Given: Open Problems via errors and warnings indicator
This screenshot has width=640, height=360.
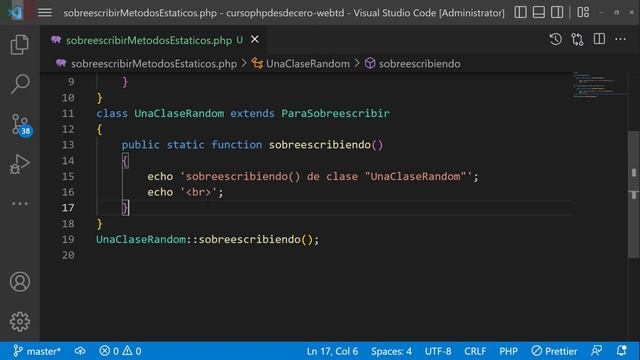Looking at the screenshot, I should click(120, 351).
